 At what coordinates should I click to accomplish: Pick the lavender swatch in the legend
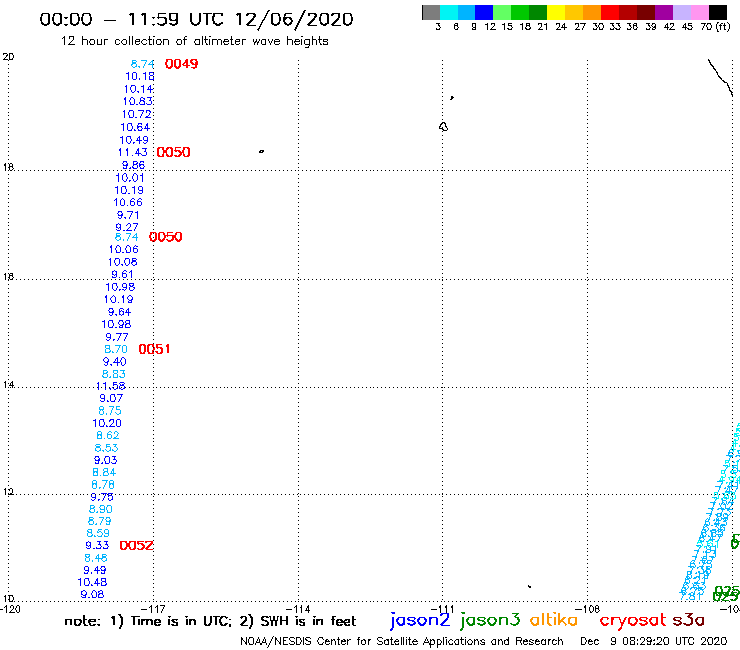click(682, 12)
